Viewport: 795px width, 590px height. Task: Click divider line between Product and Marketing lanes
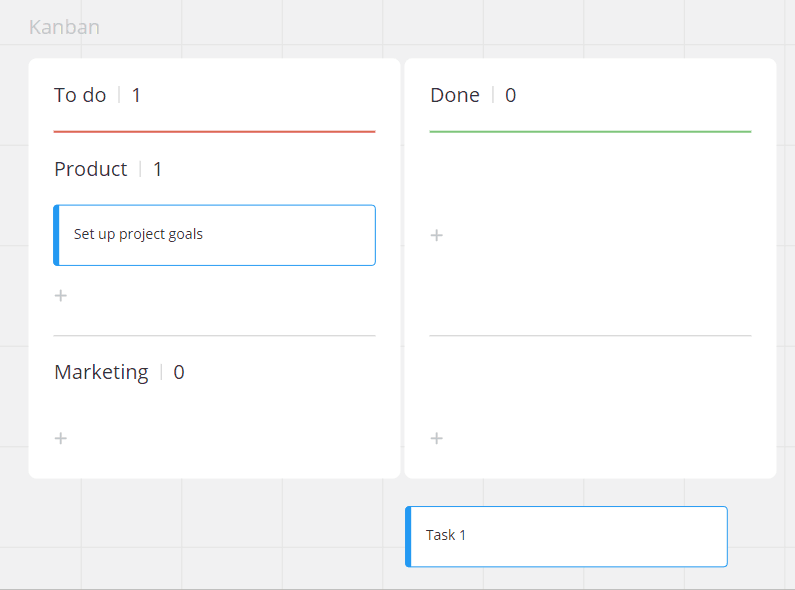pos(214,336)
